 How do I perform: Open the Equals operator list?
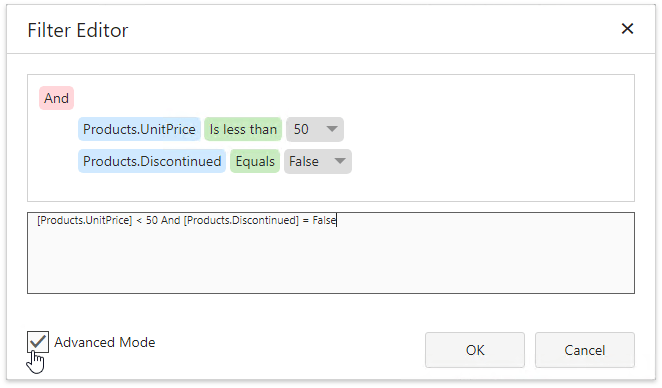click(x=255, y=161)
